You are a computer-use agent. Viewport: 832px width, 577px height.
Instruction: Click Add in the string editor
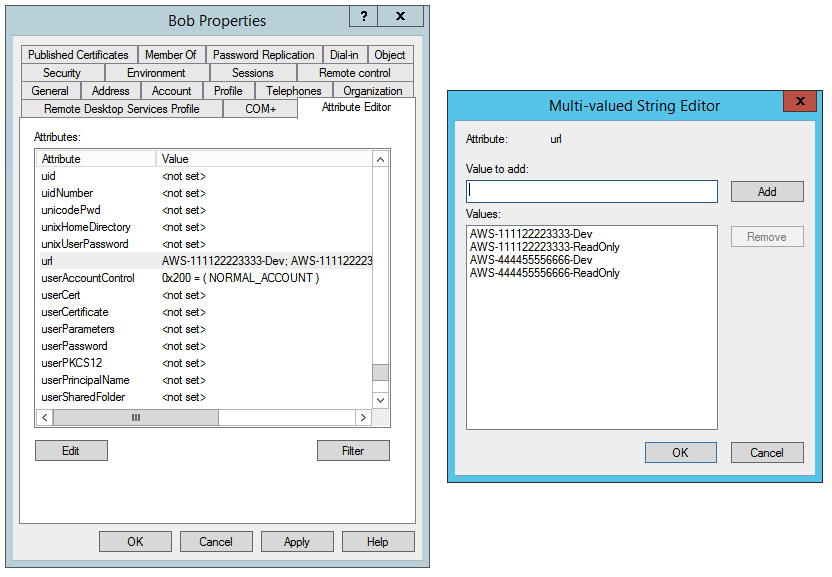(767, 191)
